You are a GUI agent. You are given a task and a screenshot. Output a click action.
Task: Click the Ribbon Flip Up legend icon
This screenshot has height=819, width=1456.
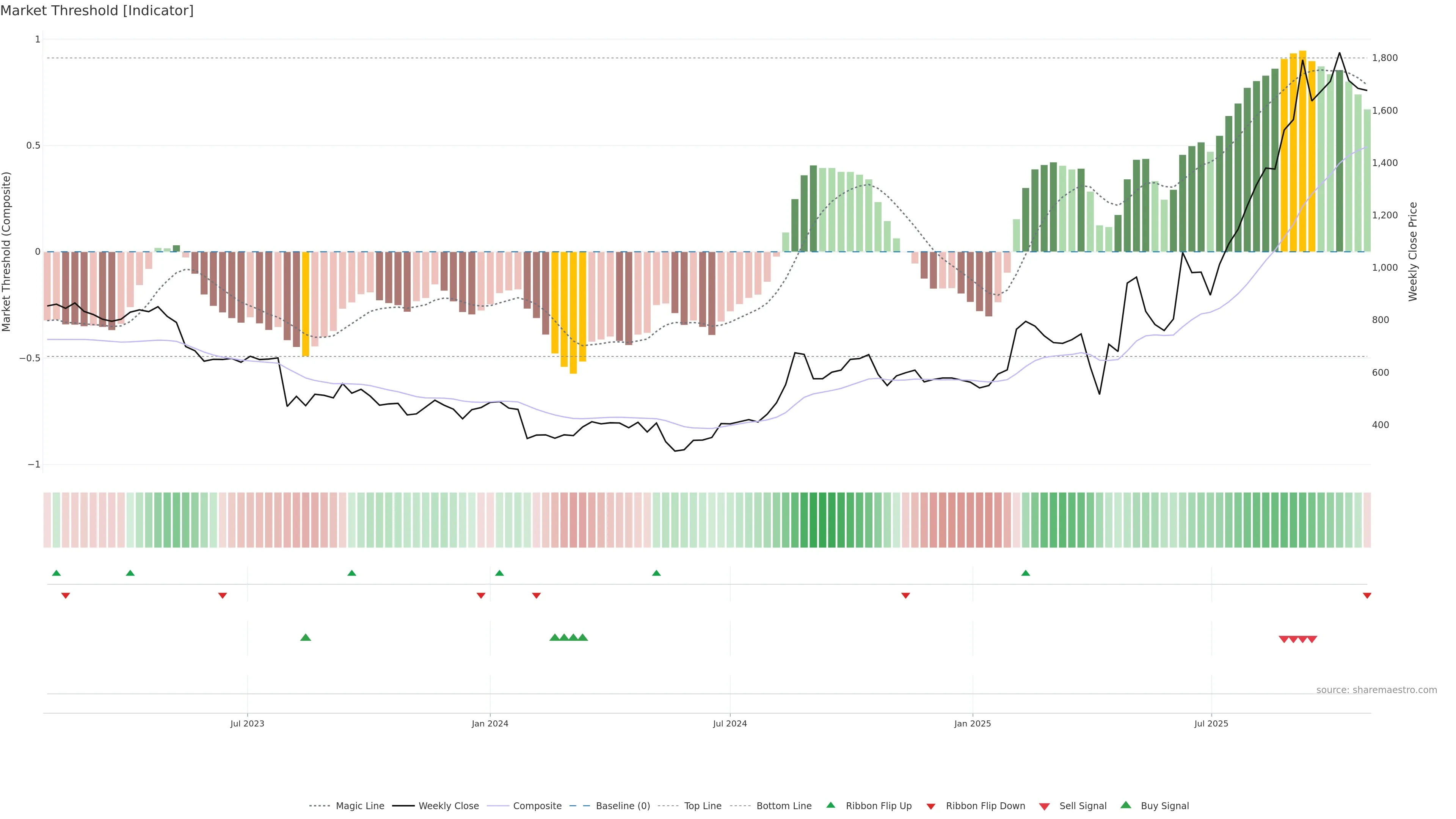[831, 805]
